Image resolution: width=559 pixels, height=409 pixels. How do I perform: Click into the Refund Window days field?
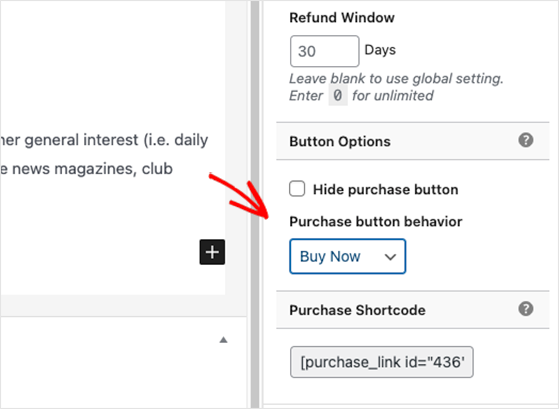pos(324,51)
